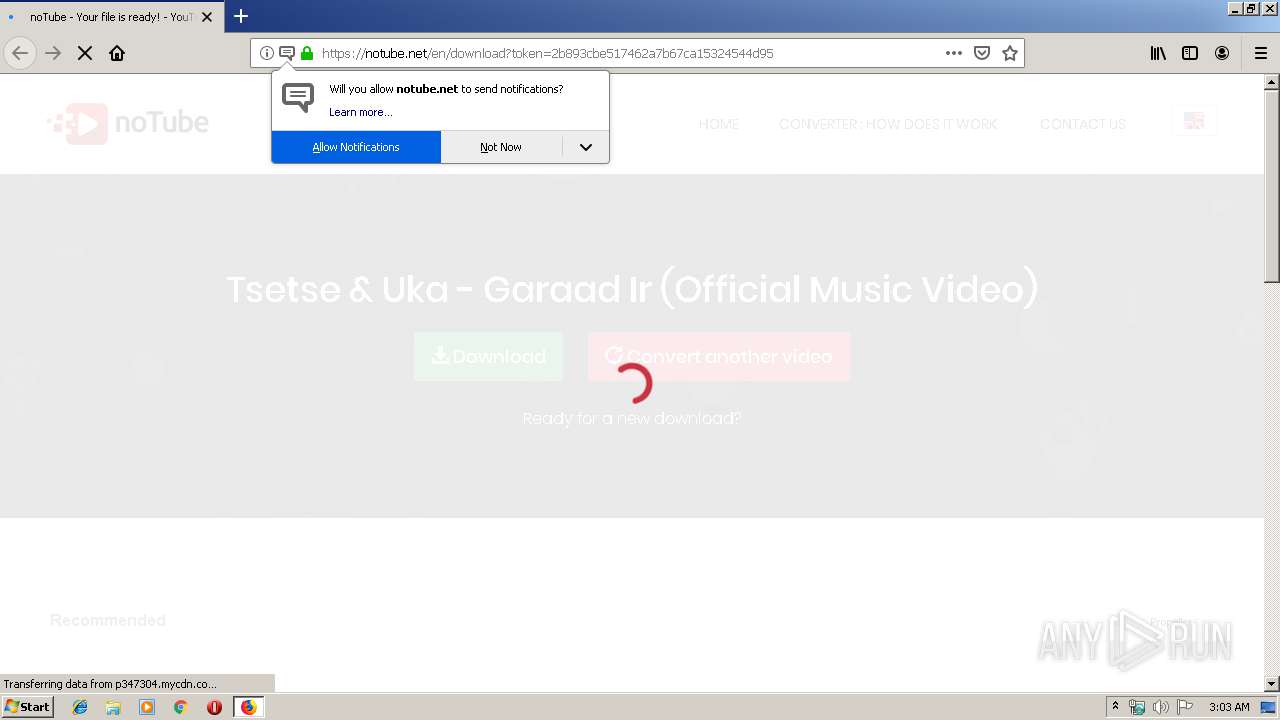This screenshot has width=1280, height=720.
Task: Open the language flag selector
Action: pyautogui.click(x=1194, y=121)
